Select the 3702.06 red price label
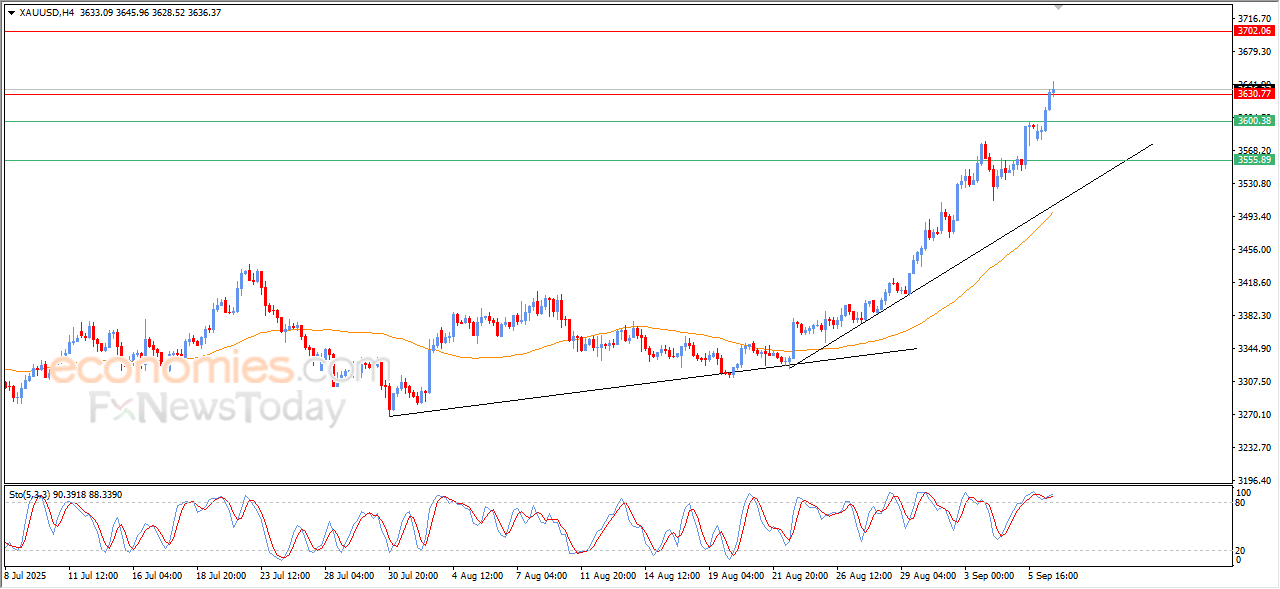1280x589 pixels. click(1254, 31)
